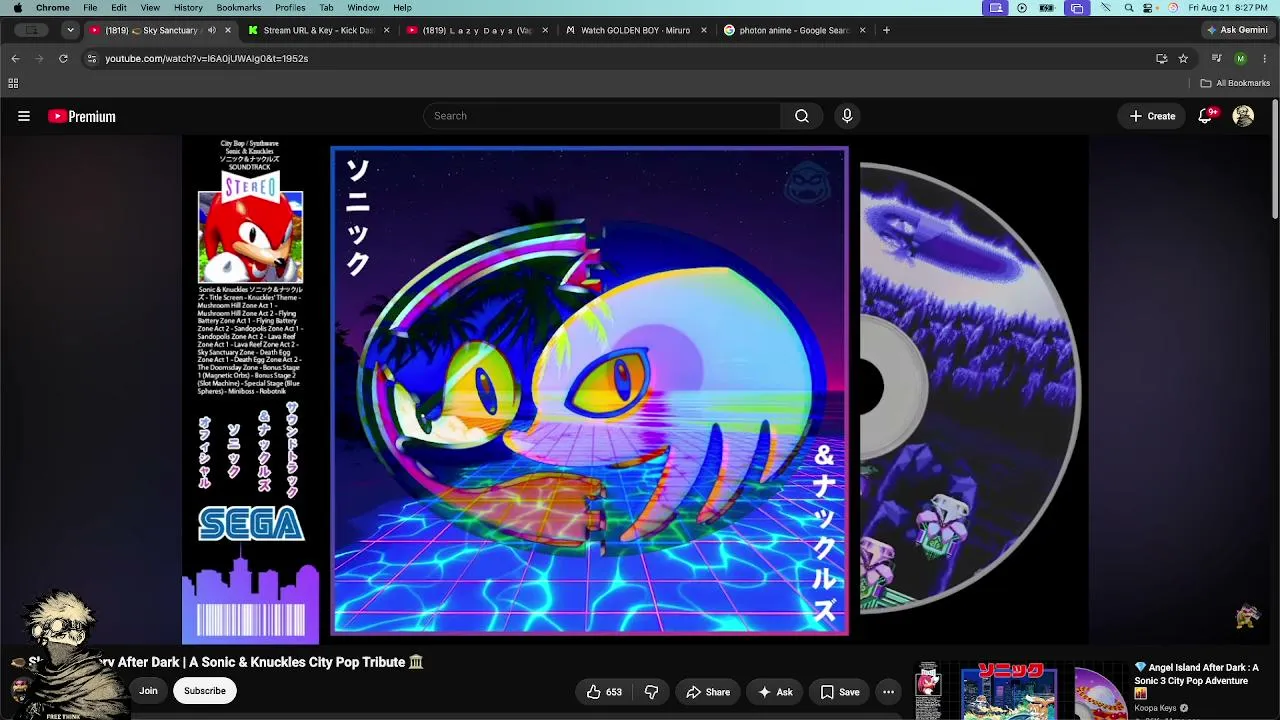This screenshot has height=720, width=1280.
Task: Open Angel Island After Dark recommended thumbnail
Action: (1020, 690)
